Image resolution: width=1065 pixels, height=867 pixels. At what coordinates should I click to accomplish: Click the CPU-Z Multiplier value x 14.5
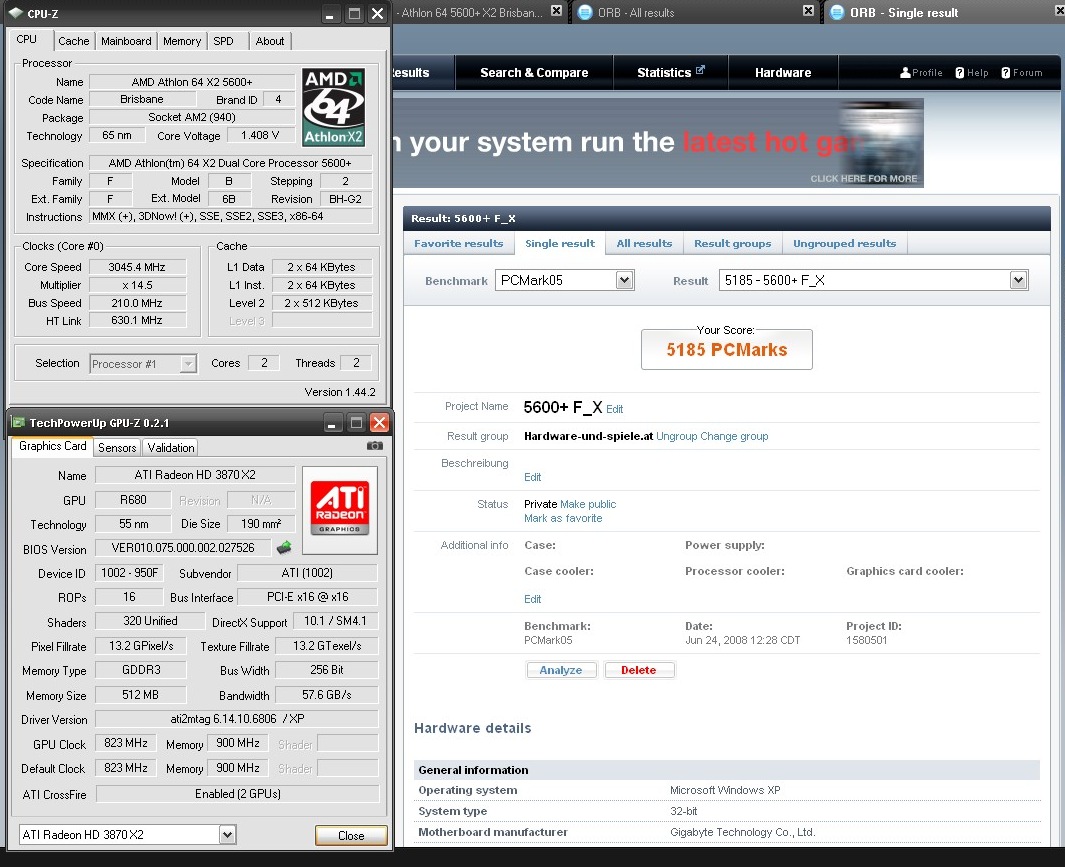click(137, 285)
